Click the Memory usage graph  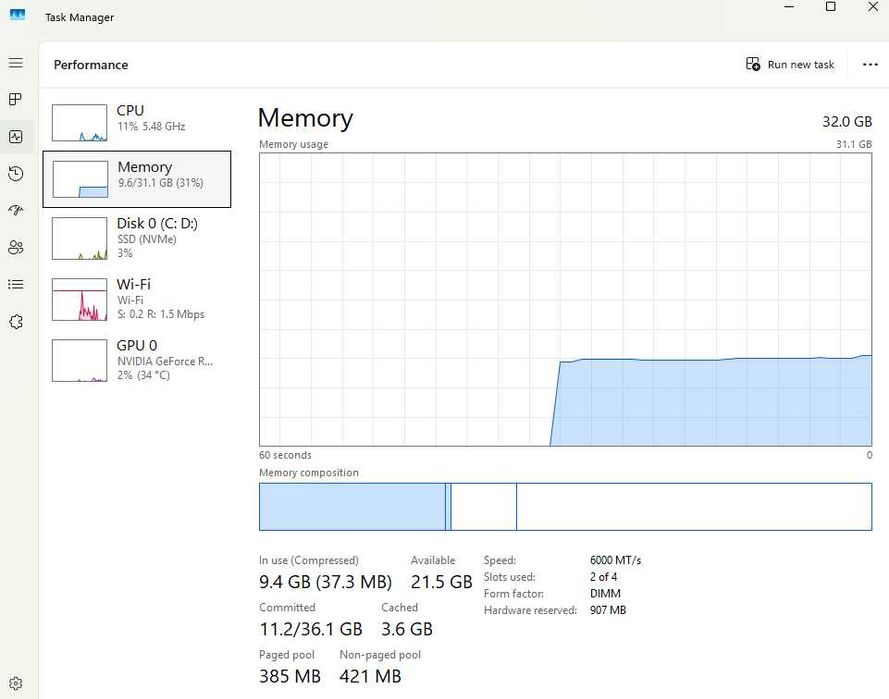565,299
